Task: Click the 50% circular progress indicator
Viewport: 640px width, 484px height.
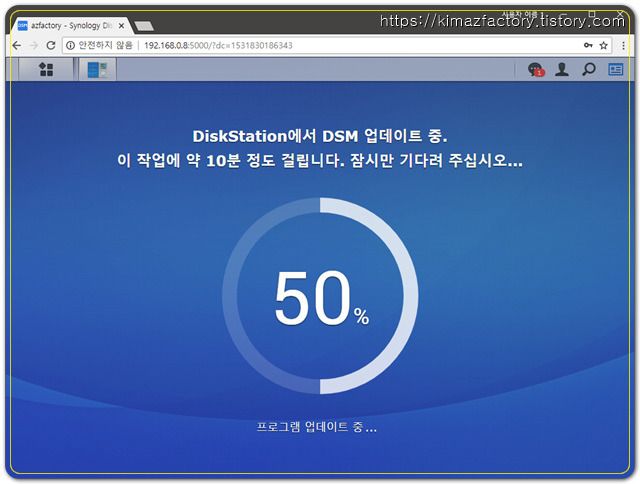Action: click(x=320, y=296)
